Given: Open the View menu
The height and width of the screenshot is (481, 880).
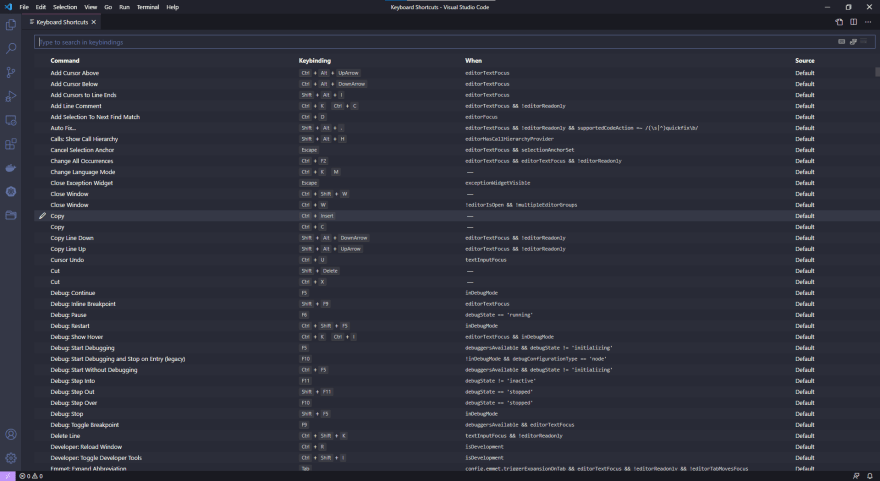Looking at the screenshot, I should (90, 7).
